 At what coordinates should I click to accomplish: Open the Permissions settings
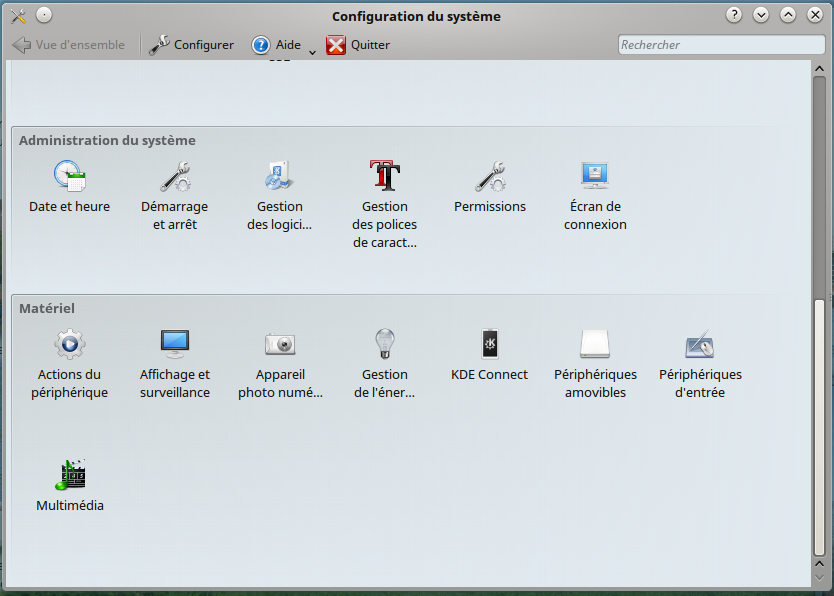tap(490, 177)
